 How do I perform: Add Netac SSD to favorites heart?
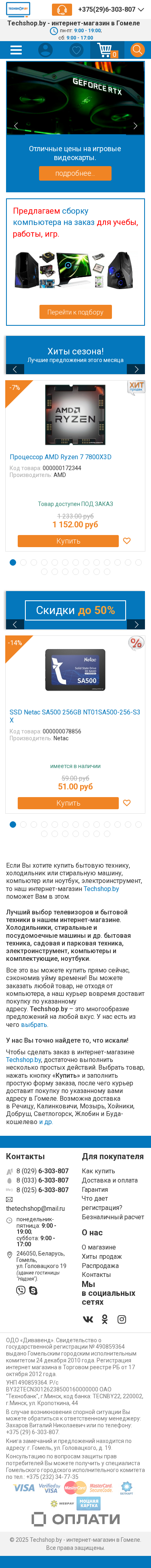(127, 803)
